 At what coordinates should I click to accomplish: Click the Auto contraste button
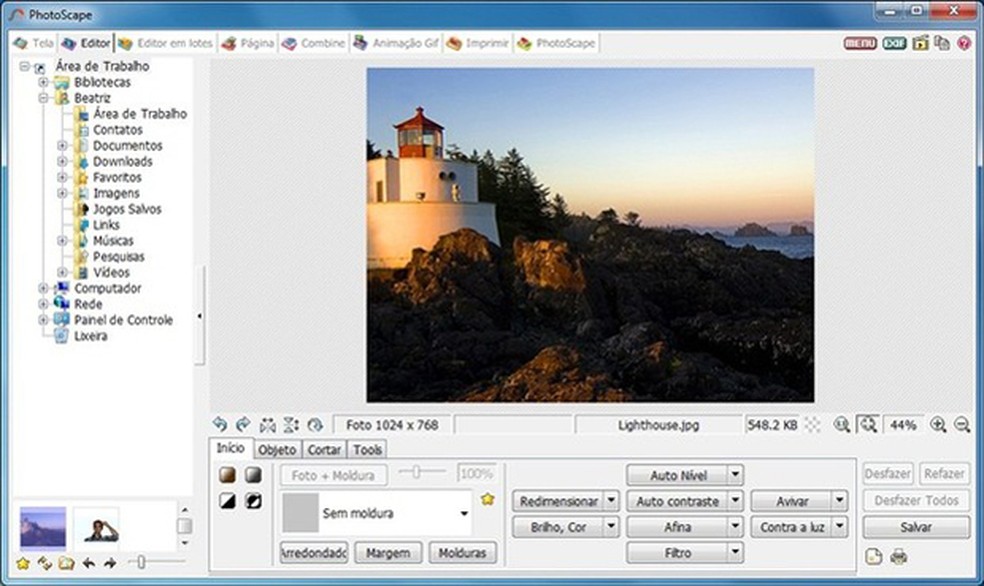677,501
